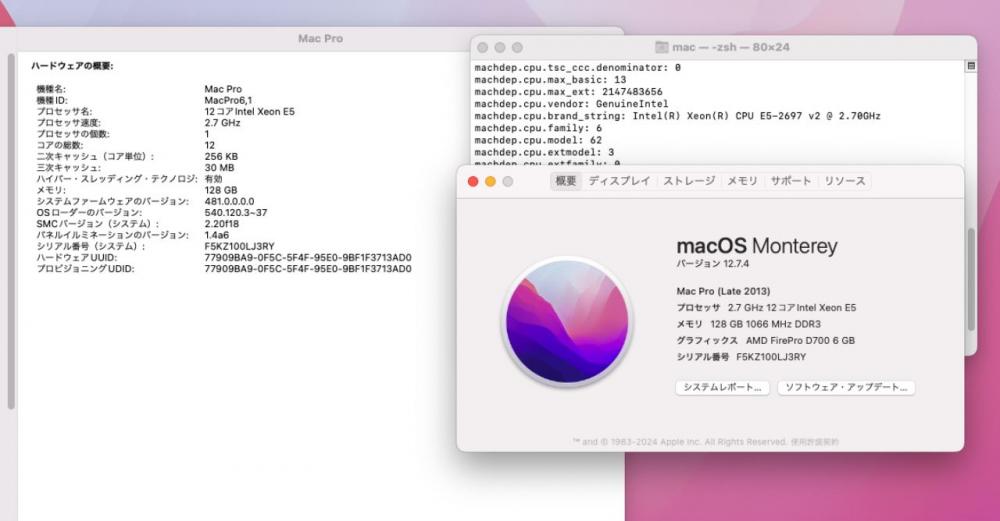Select the メモリ value 128 GB in report
Viewport: 1000px width, 521px height.
(x=221, y=190)
